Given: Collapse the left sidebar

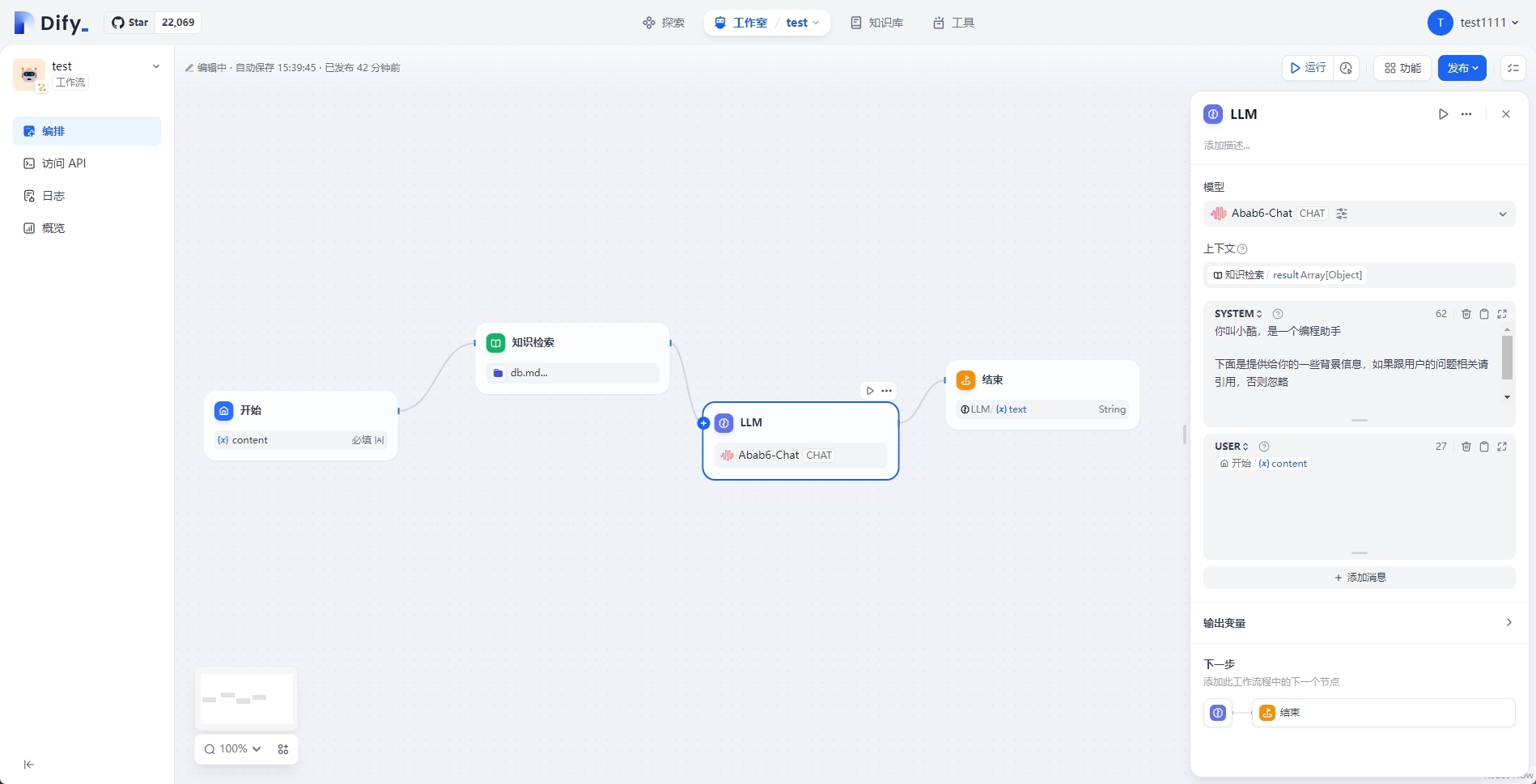Looking at the screenshot, I should 29,765.
